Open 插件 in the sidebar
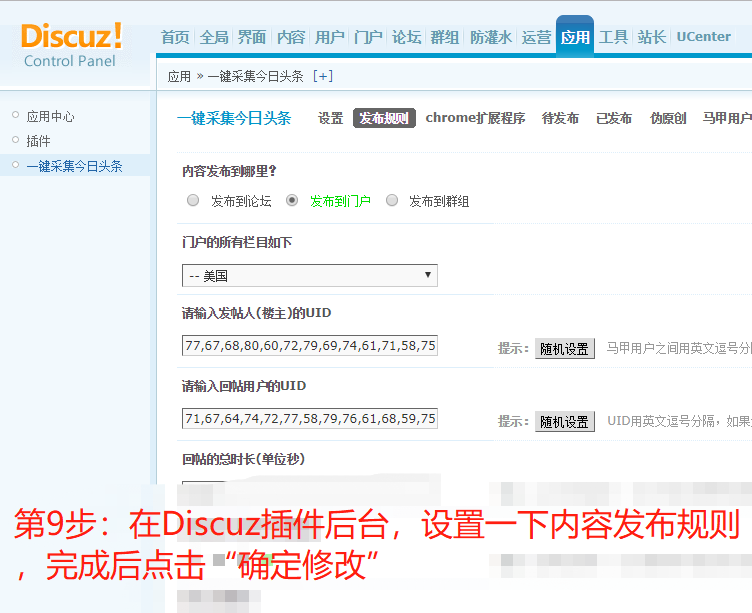 pyautogui.click(x=38, y=141)
